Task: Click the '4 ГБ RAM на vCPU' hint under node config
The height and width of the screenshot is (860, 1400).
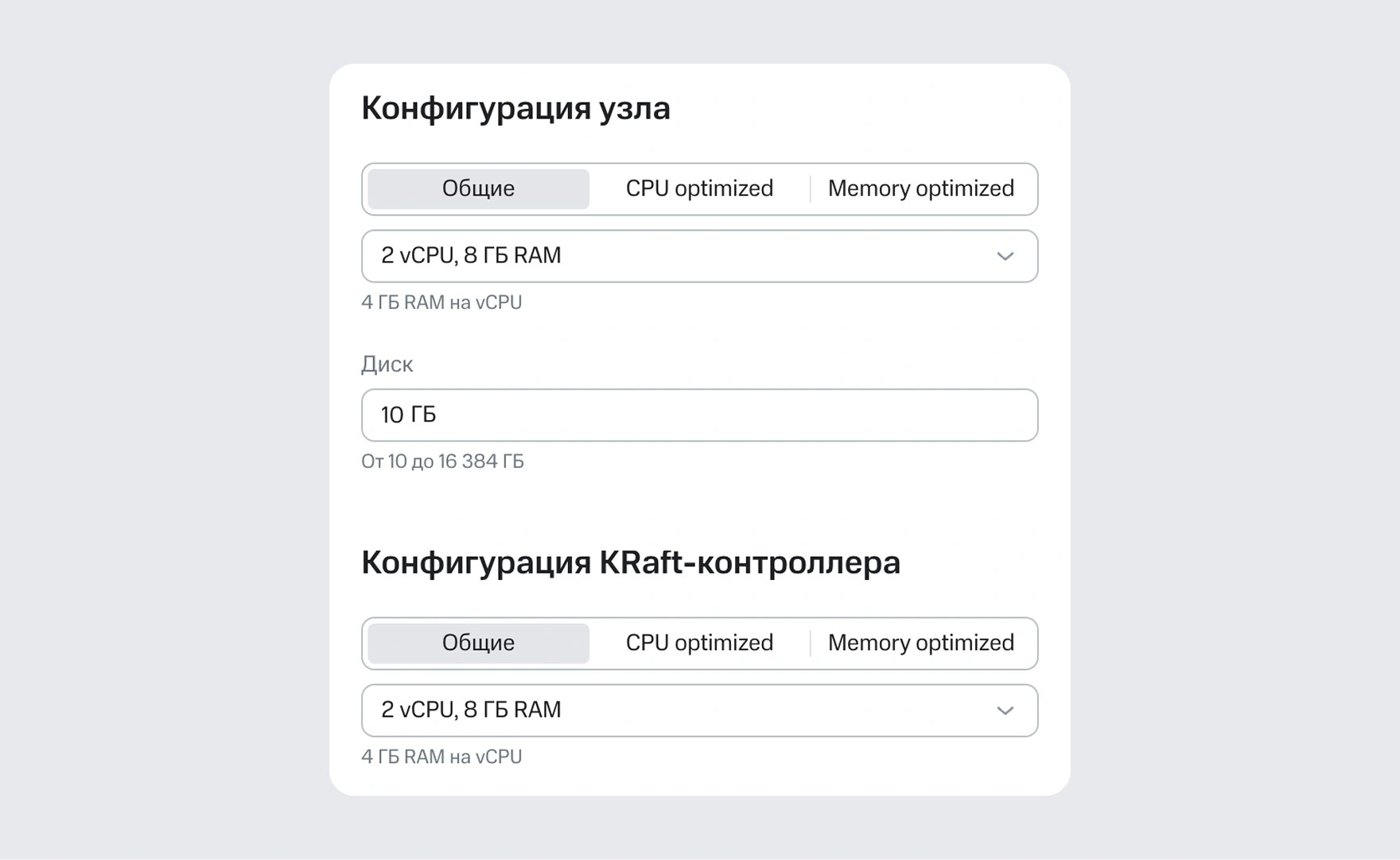Action: click(442, 302)
